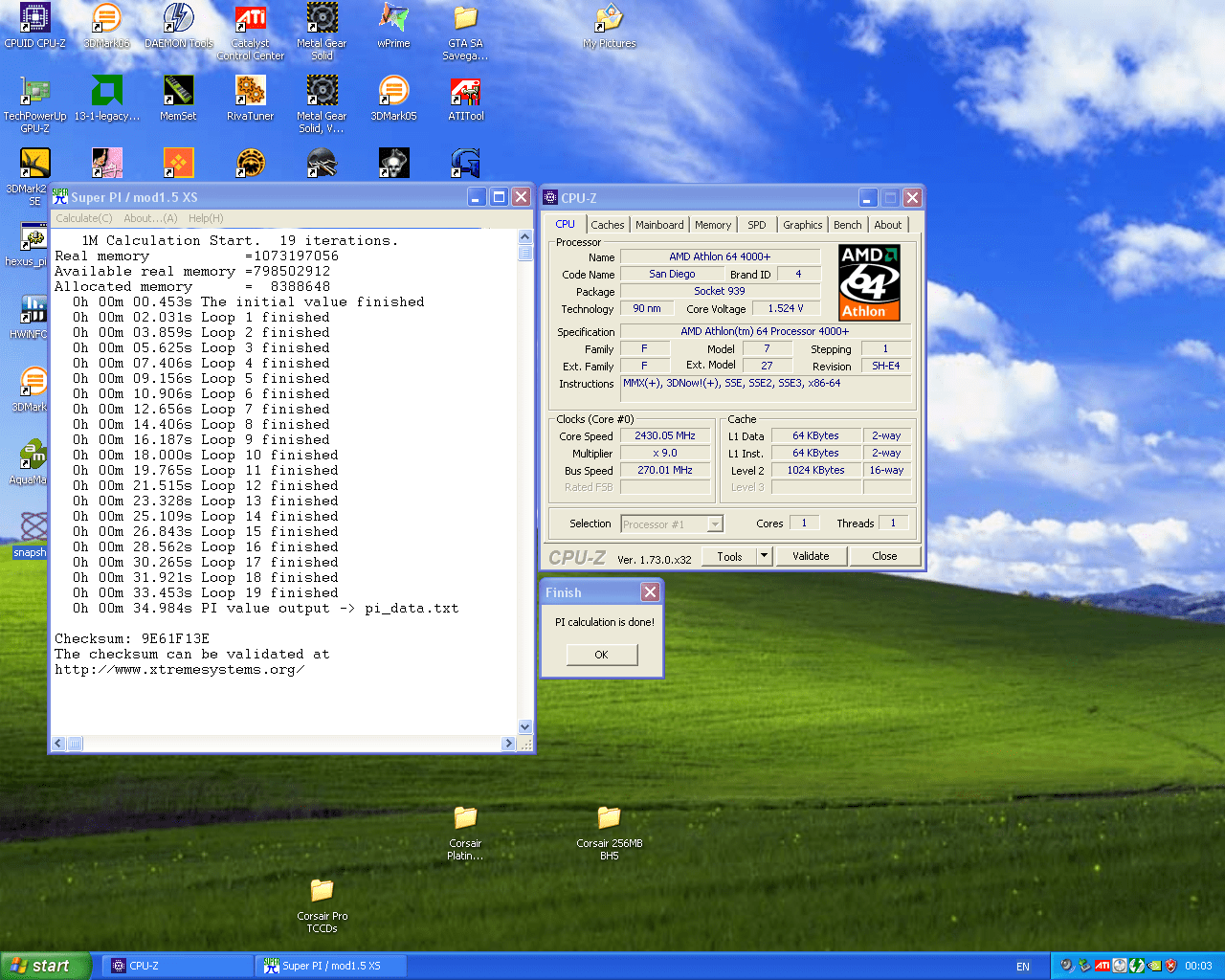Launch the blue G shortcut icon
Screen dimensions: 1225x980
465,163
